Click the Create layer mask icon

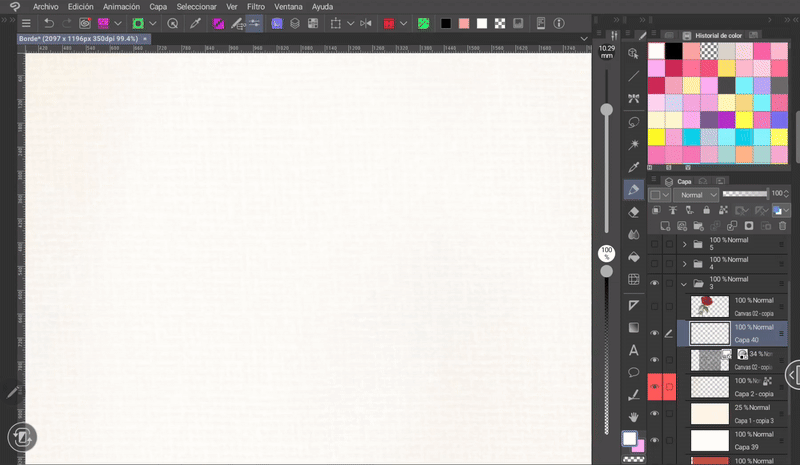coord(748,226)
